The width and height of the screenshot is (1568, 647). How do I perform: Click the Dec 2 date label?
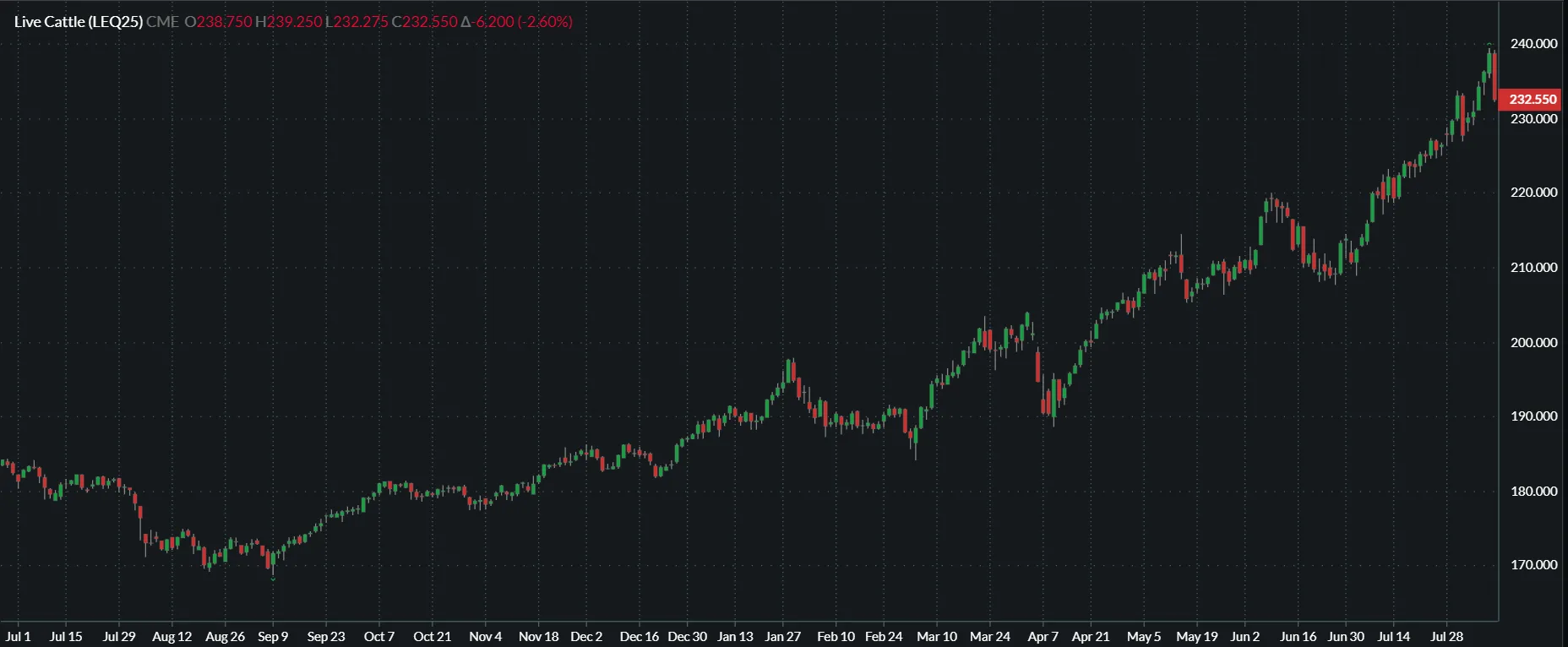[586, 636]
